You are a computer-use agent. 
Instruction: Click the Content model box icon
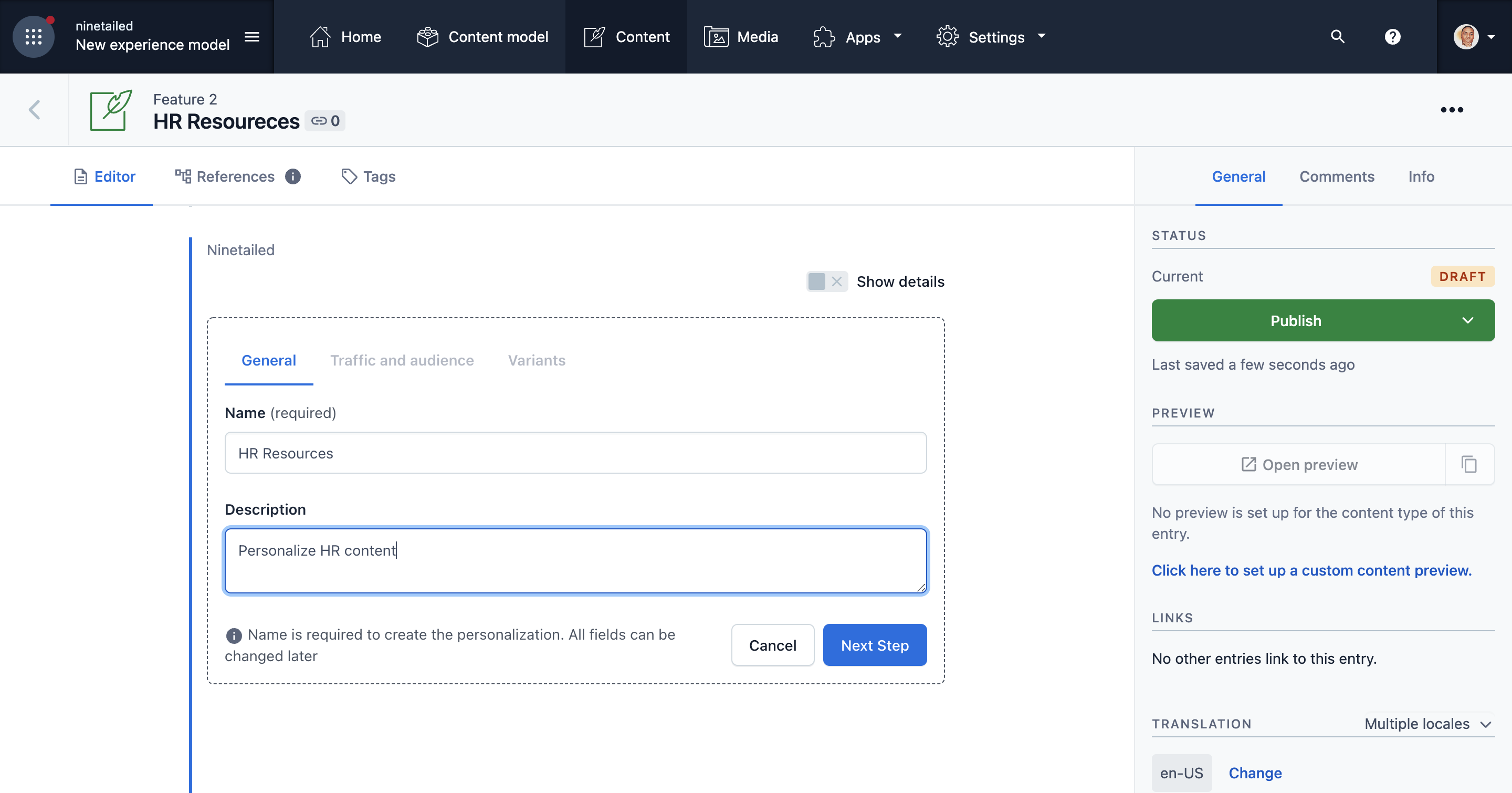427,36
